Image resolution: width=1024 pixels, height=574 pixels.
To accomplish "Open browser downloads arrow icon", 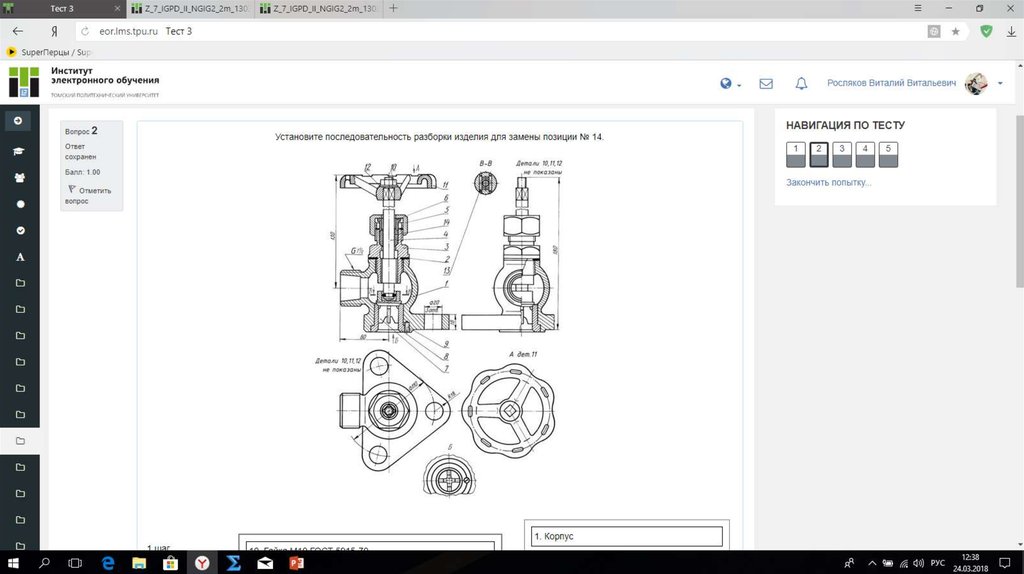I will coord(1010,31).
